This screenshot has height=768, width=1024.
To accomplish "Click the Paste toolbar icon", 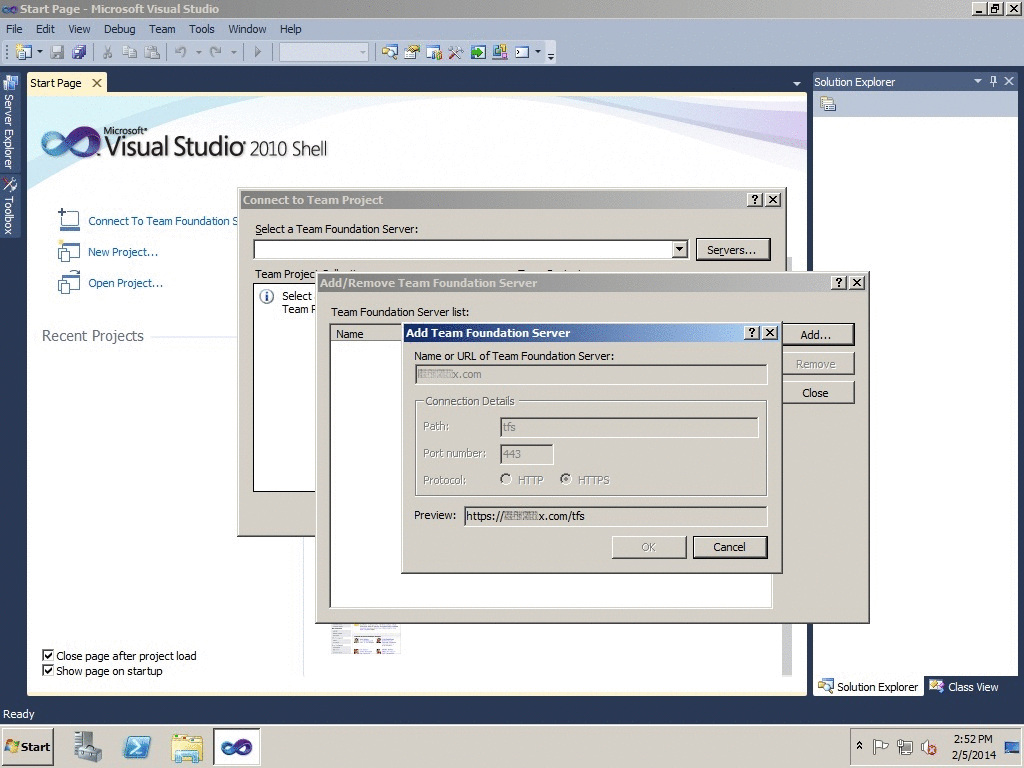I will [x=152, y=52].
